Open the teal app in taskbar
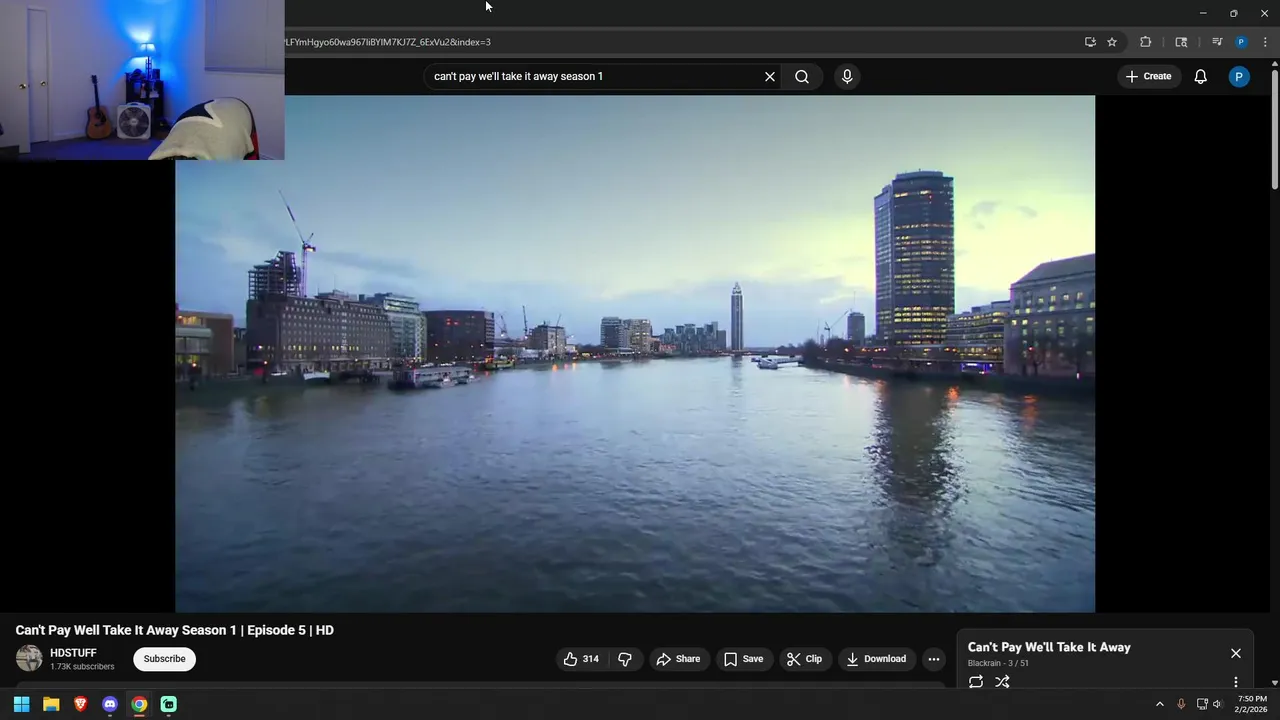1280x720 pixels. pyautogui.click(x=169, y=704)
